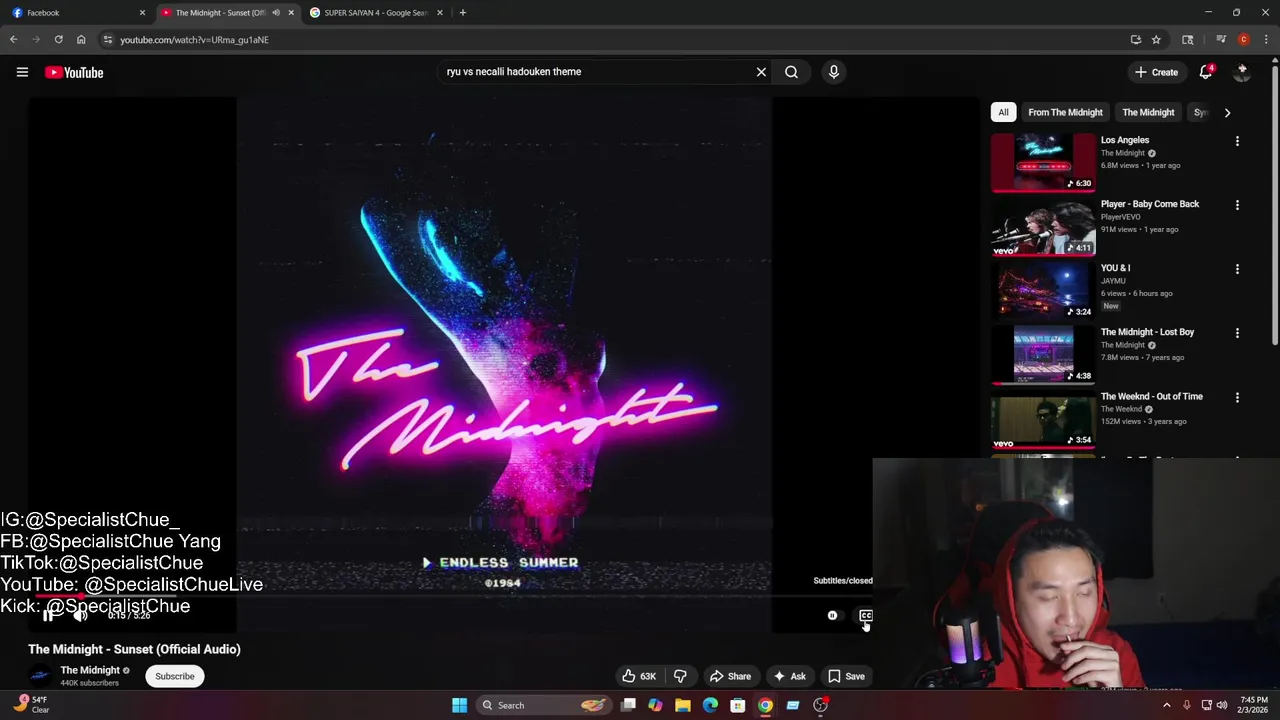The width and height of the screenshot is (1280, 720).
Task: Open more options for Los Angeles video
Action: pos(1237,141)
